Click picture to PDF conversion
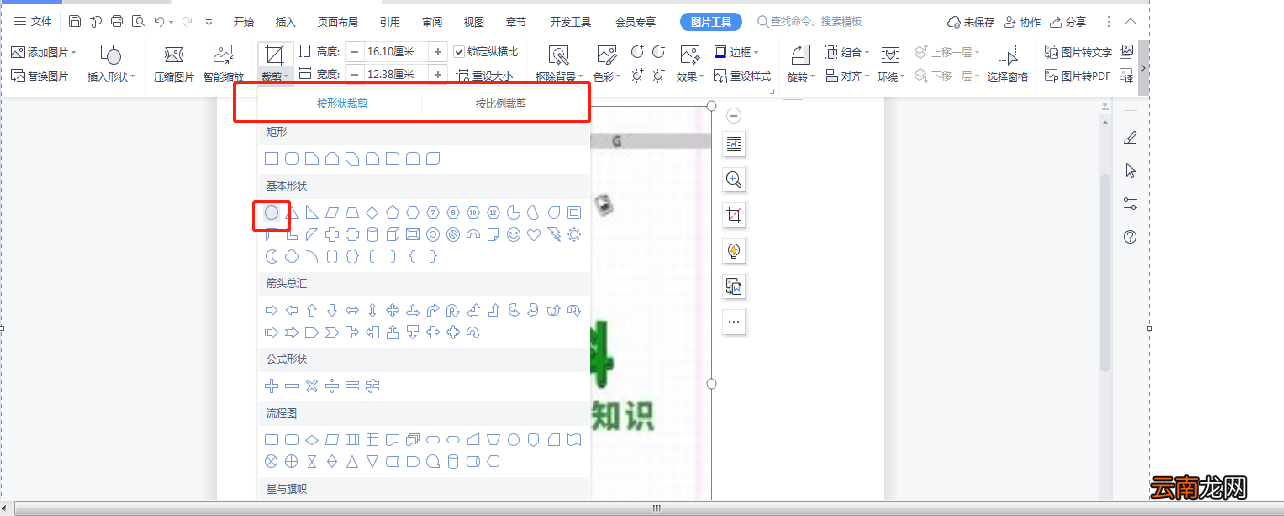Image resolution: width=1284 pixels, height=516 pixels. point(1077,76)
